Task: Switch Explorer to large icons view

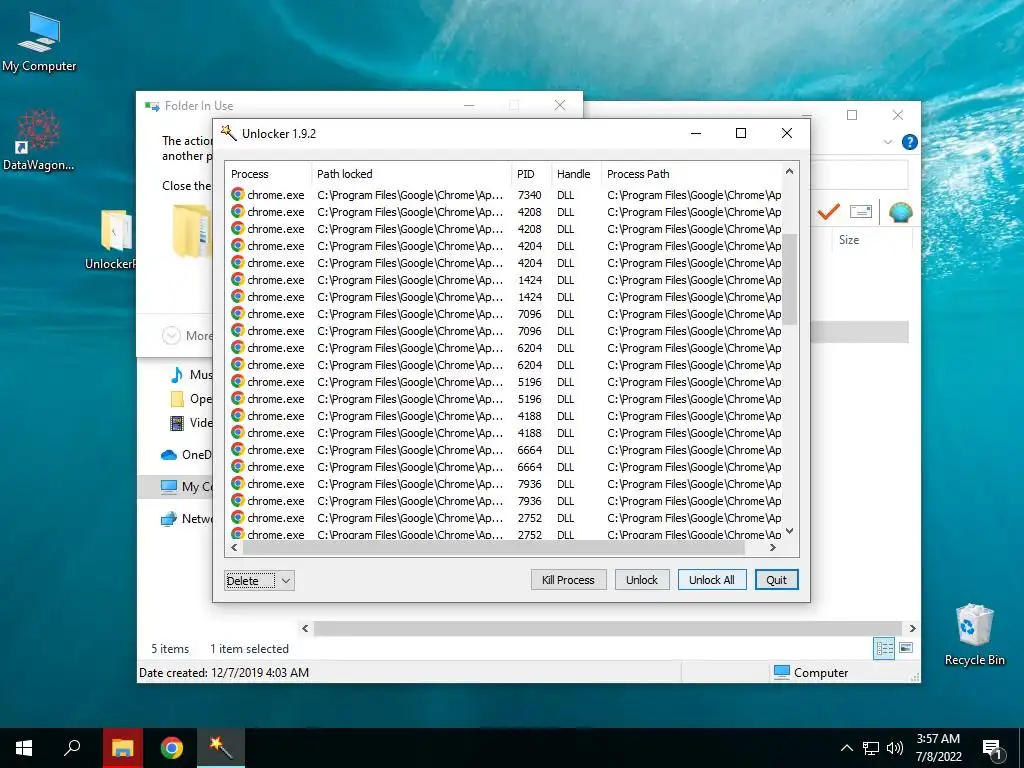Action: [x=906, y=648]
